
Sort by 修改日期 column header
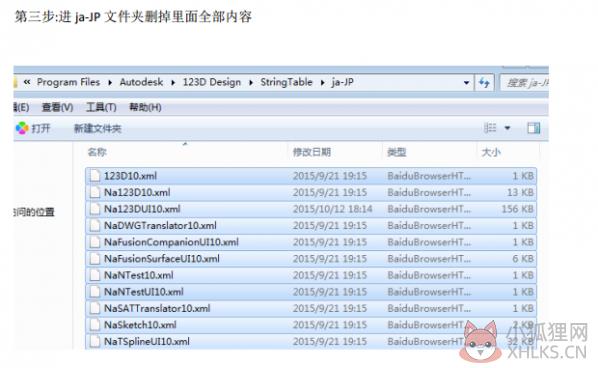coord(312,152)
